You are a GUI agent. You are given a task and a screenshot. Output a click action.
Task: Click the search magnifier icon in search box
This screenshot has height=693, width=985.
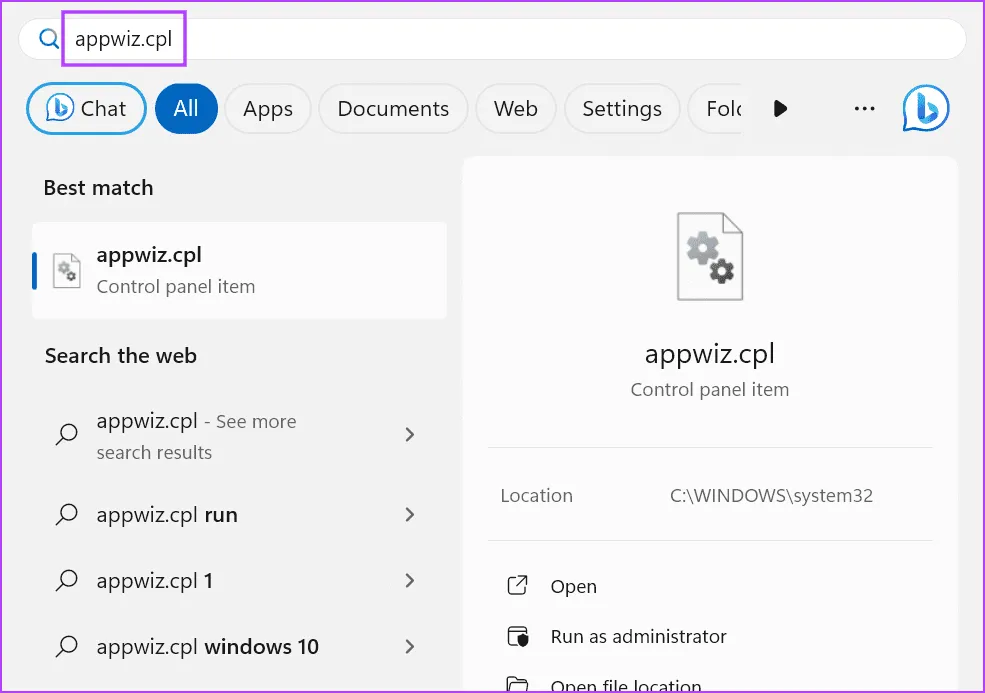[49, 39]
